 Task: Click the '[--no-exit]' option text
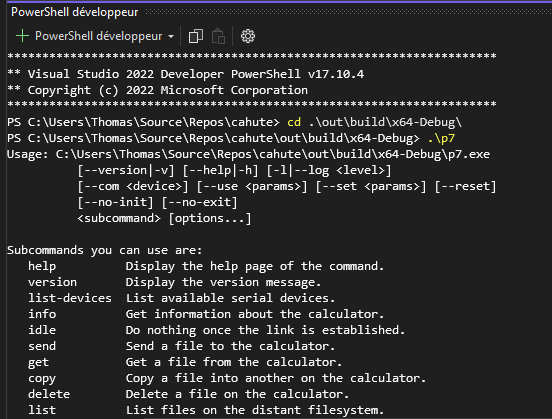point(199,202)
